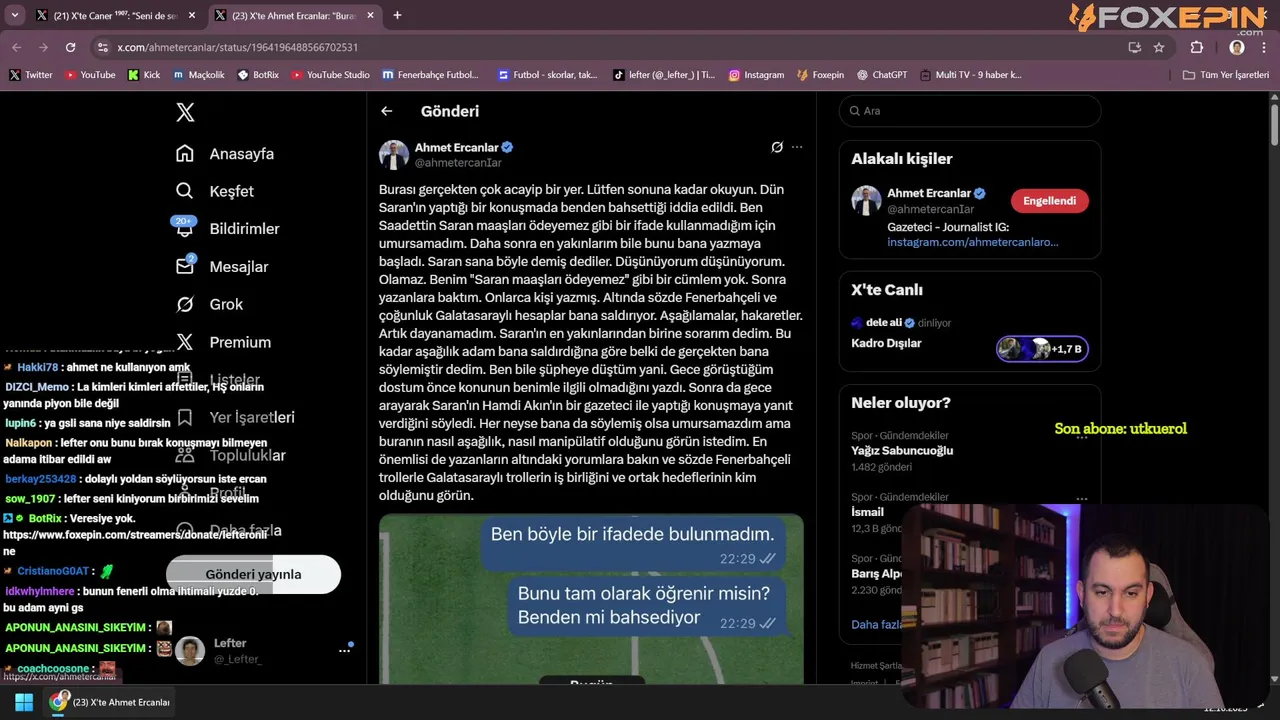Open Lefter account menu dots

click(x=344, y=650)
